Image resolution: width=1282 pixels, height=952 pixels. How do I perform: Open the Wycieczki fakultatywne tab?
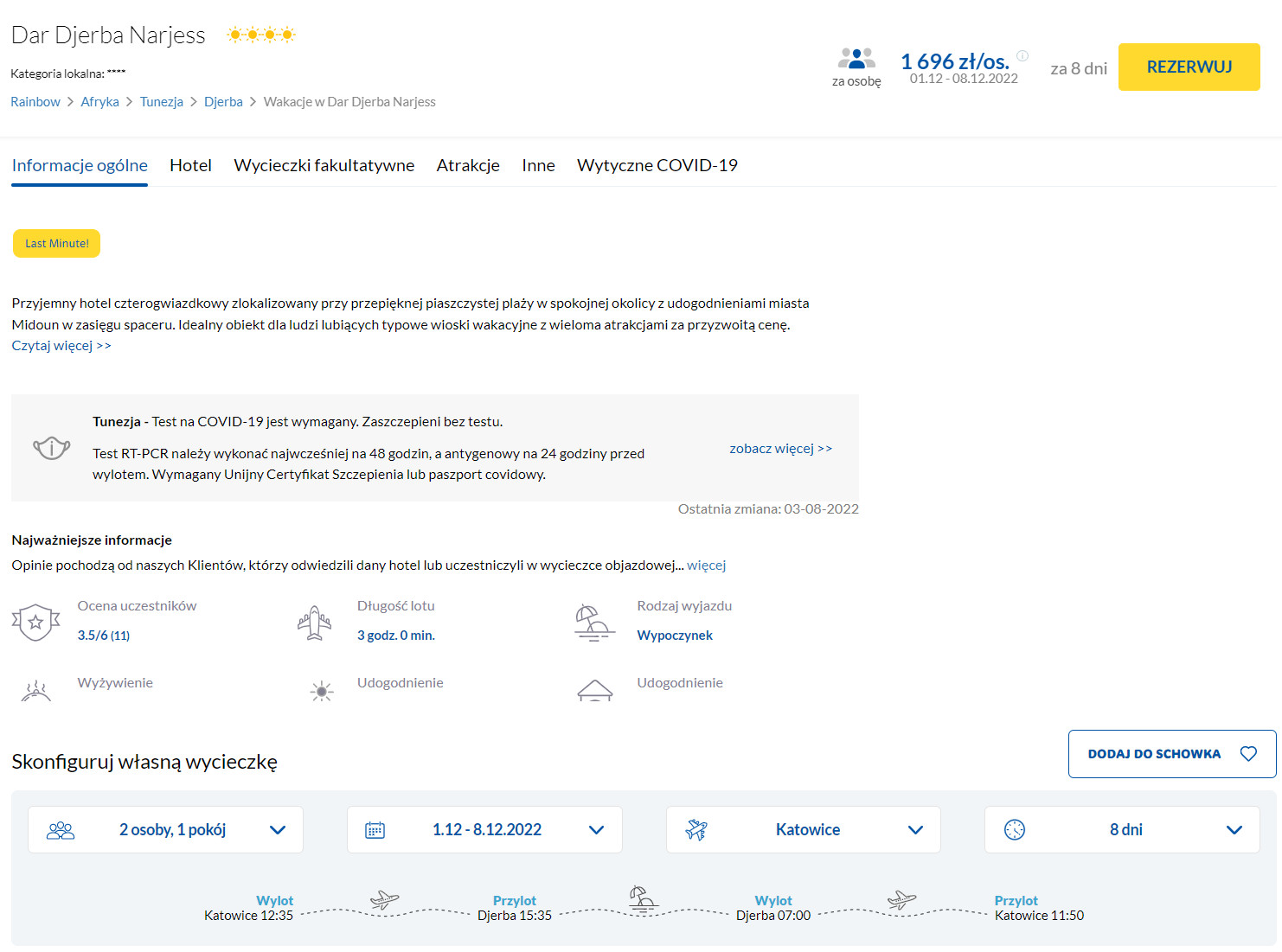point(324,165)
